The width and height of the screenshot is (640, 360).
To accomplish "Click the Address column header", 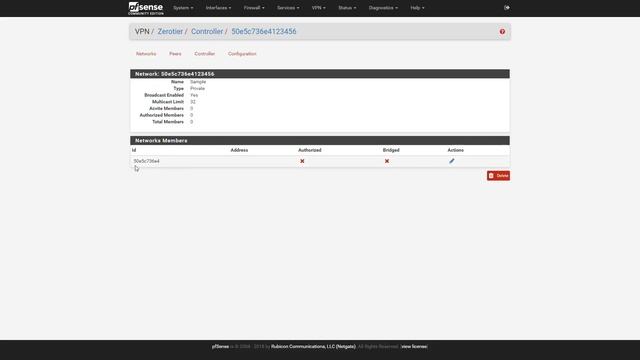I will click(x=239, y=150).
